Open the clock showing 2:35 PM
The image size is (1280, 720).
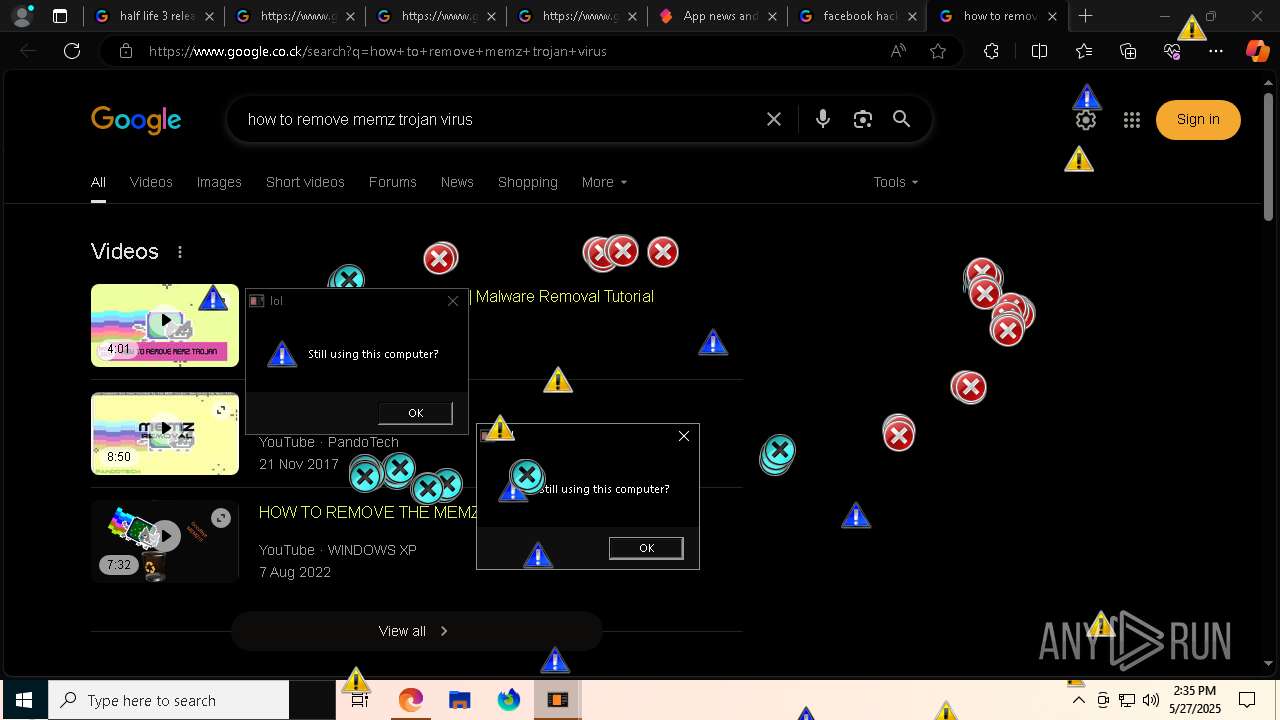click(x=1195, y=700)
